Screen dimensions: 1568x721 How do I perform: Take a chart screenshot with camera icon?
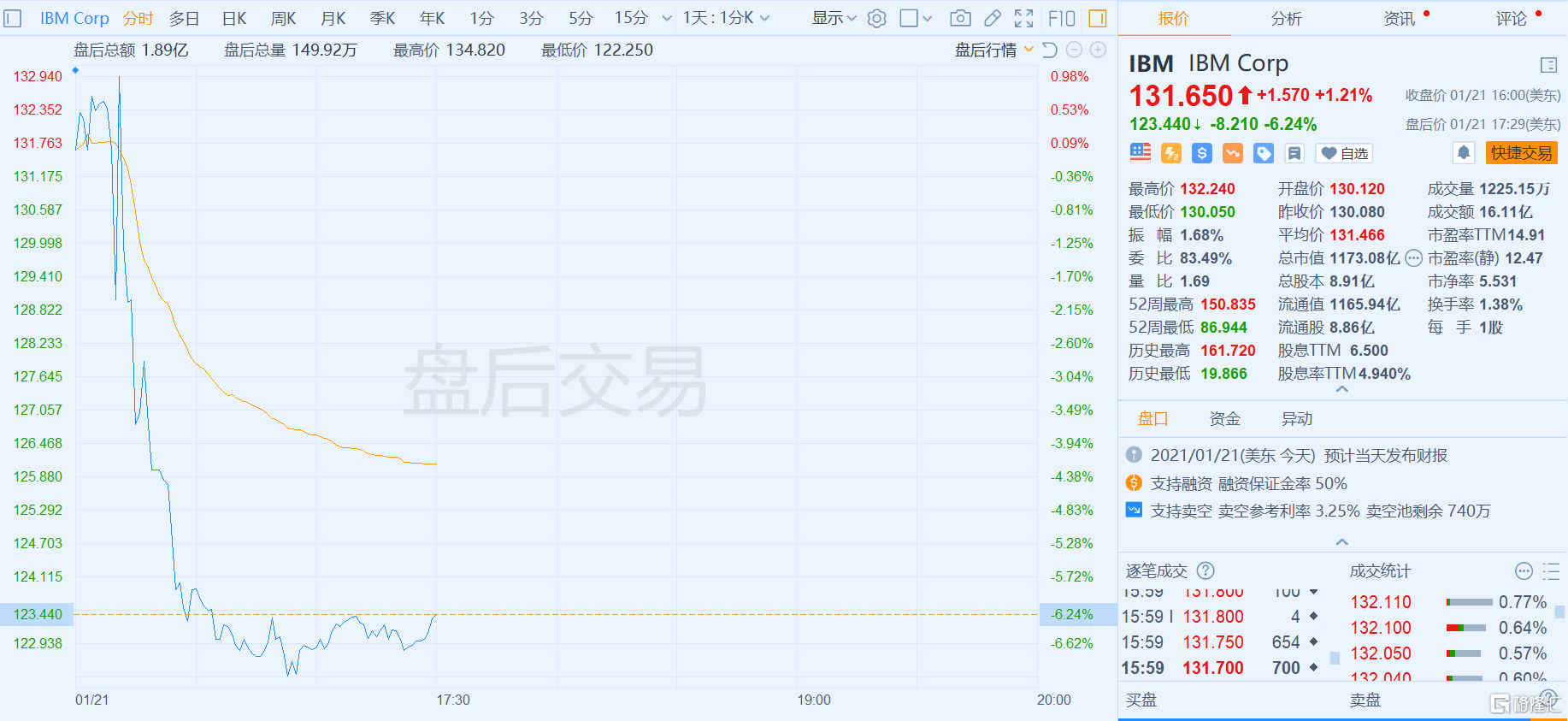960,18
